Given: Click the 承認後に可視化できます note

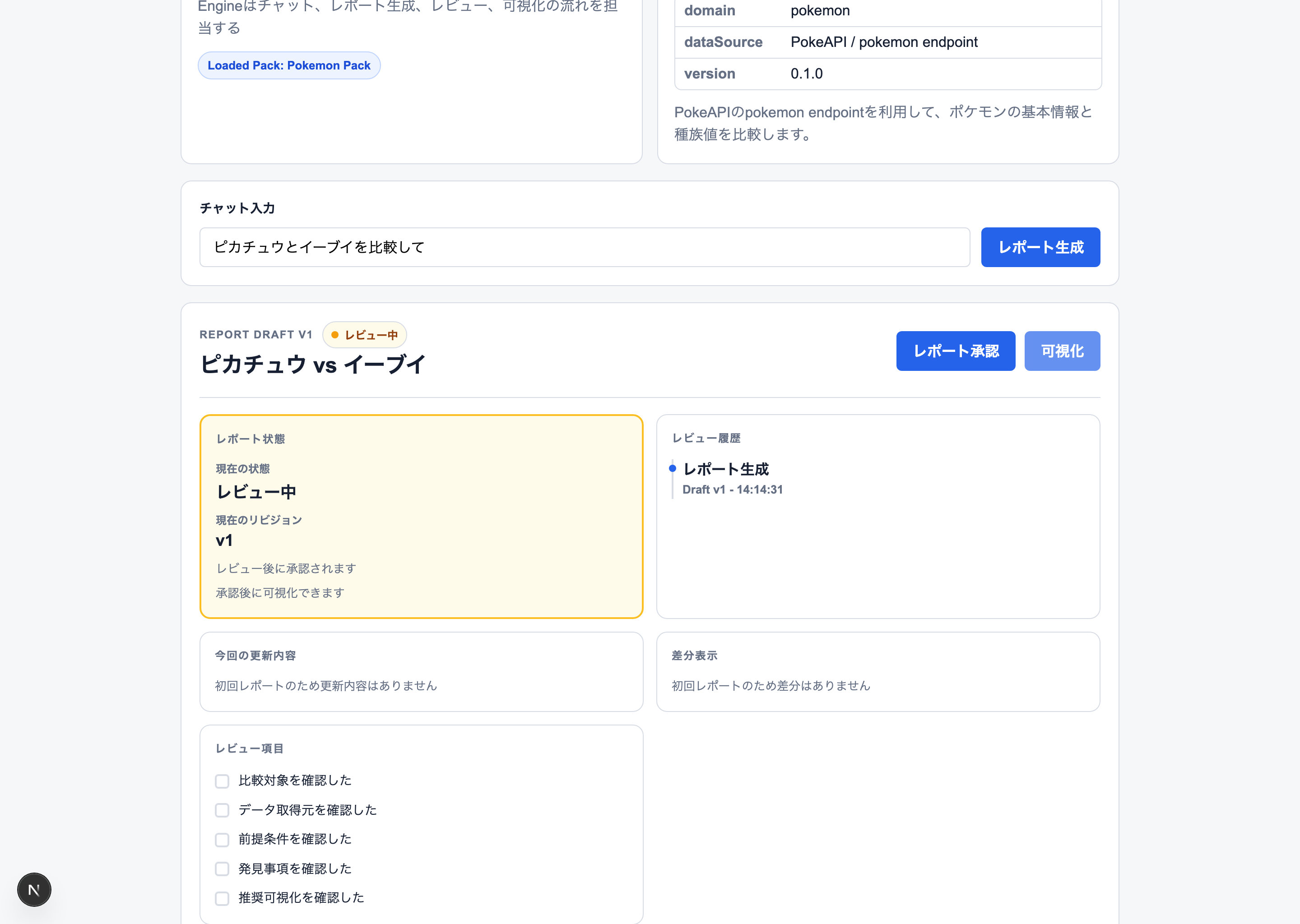Looking at the screenshot, I should (280, 593).
